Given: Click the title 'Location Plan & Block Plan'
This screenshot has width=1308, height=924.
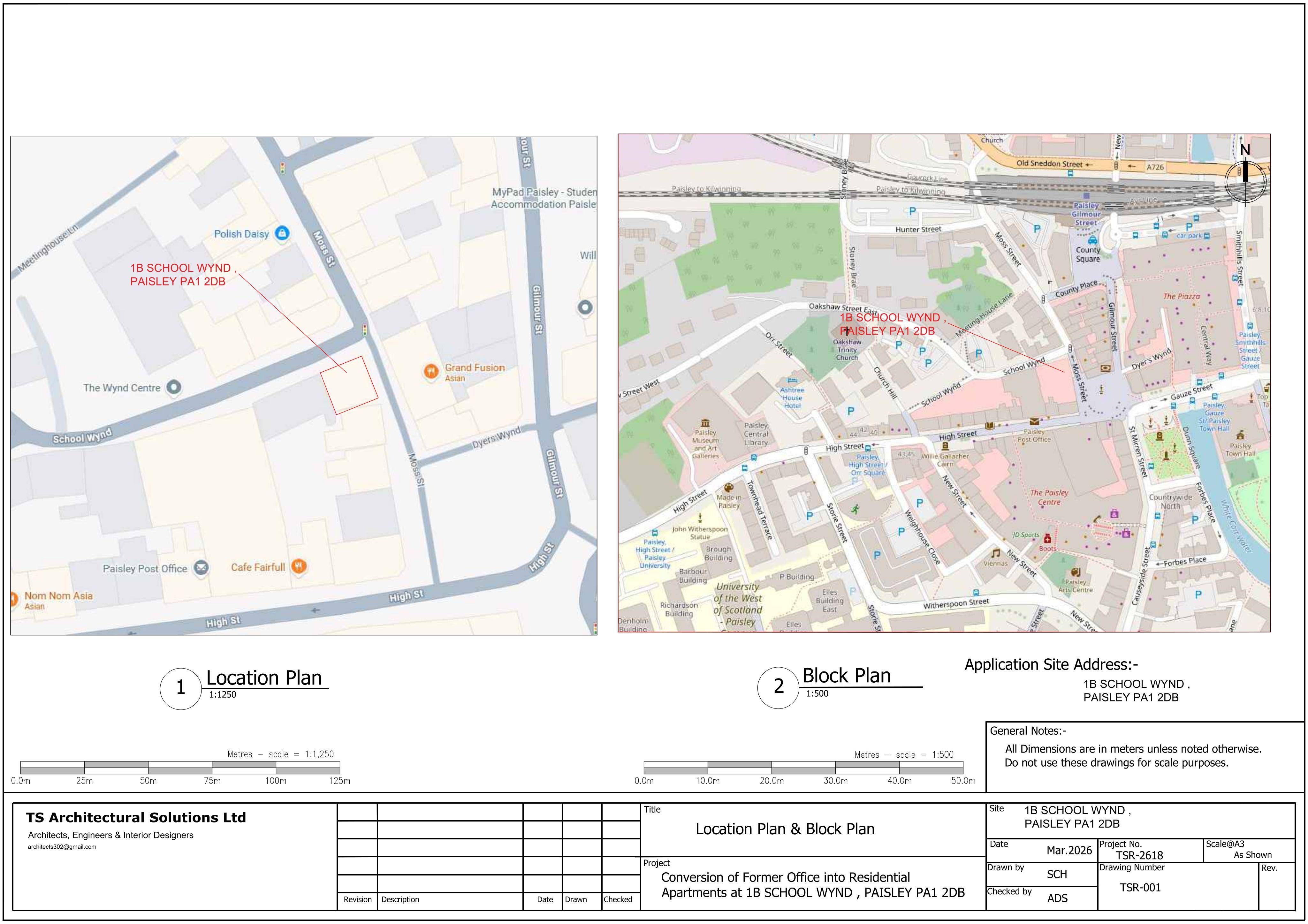Looking at the screenshot, I should [x=785, y=829].
